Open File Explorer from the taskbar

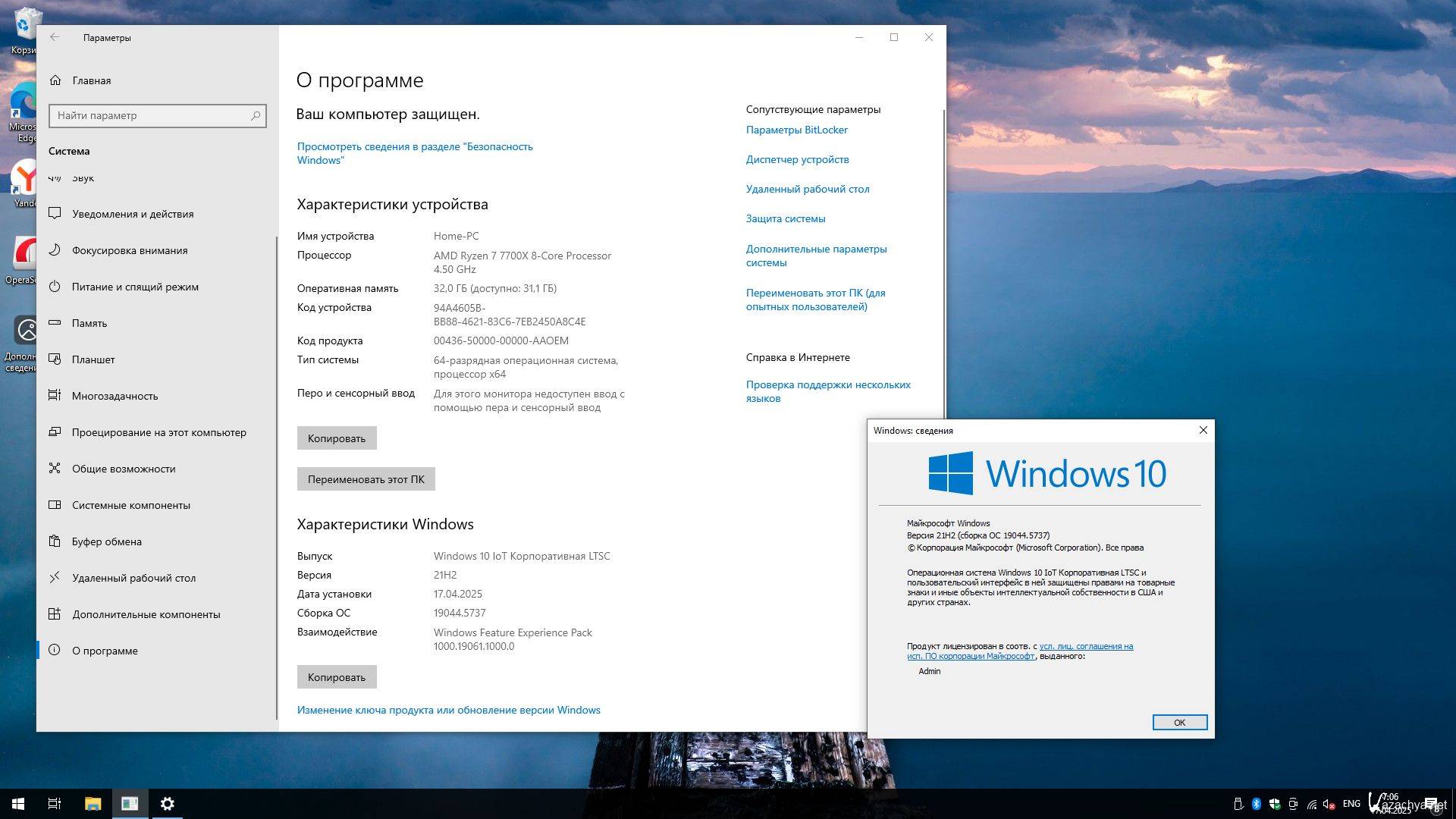[93, 804]
